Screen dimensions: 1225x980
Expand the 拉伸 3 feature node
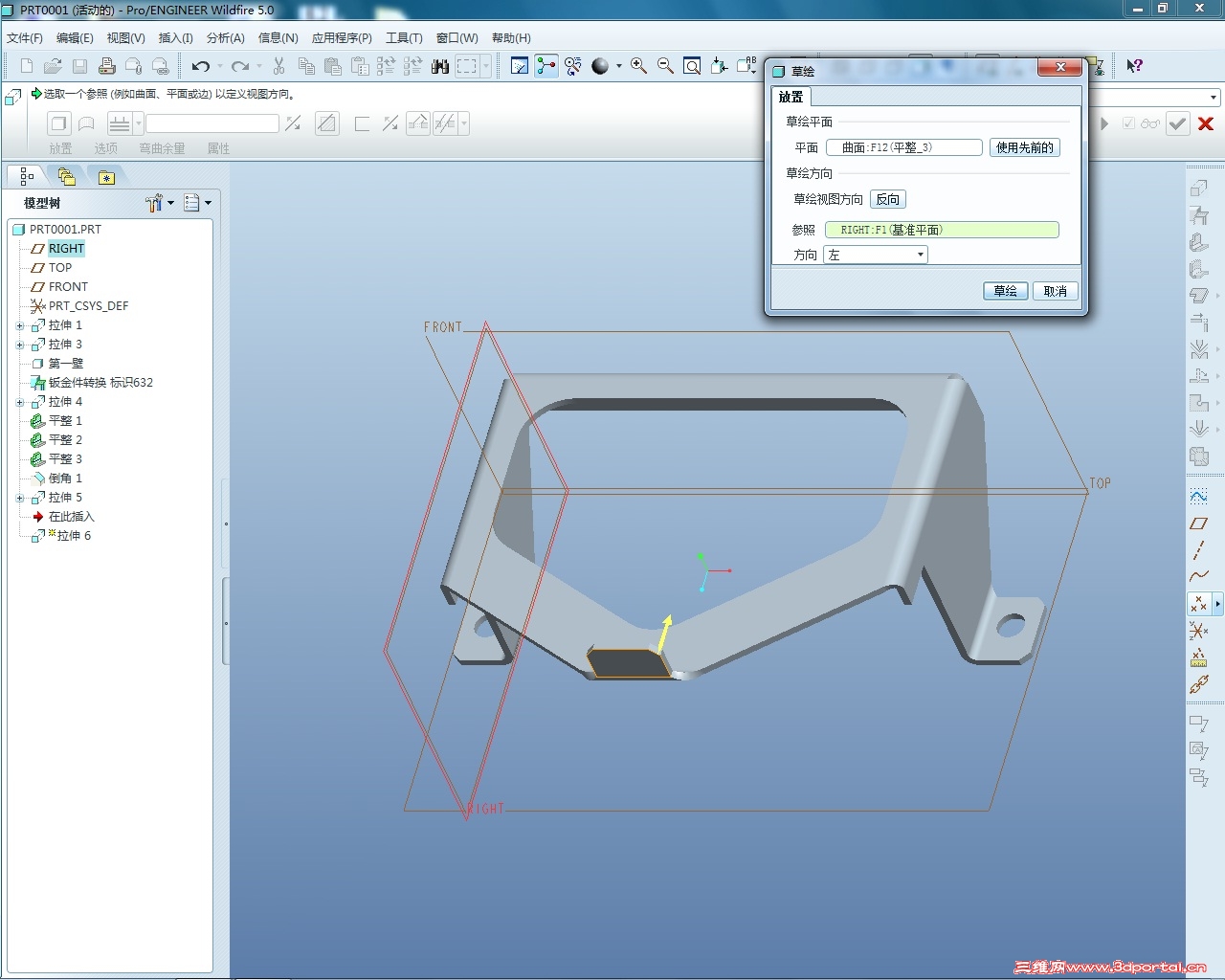tap(20, 345)
